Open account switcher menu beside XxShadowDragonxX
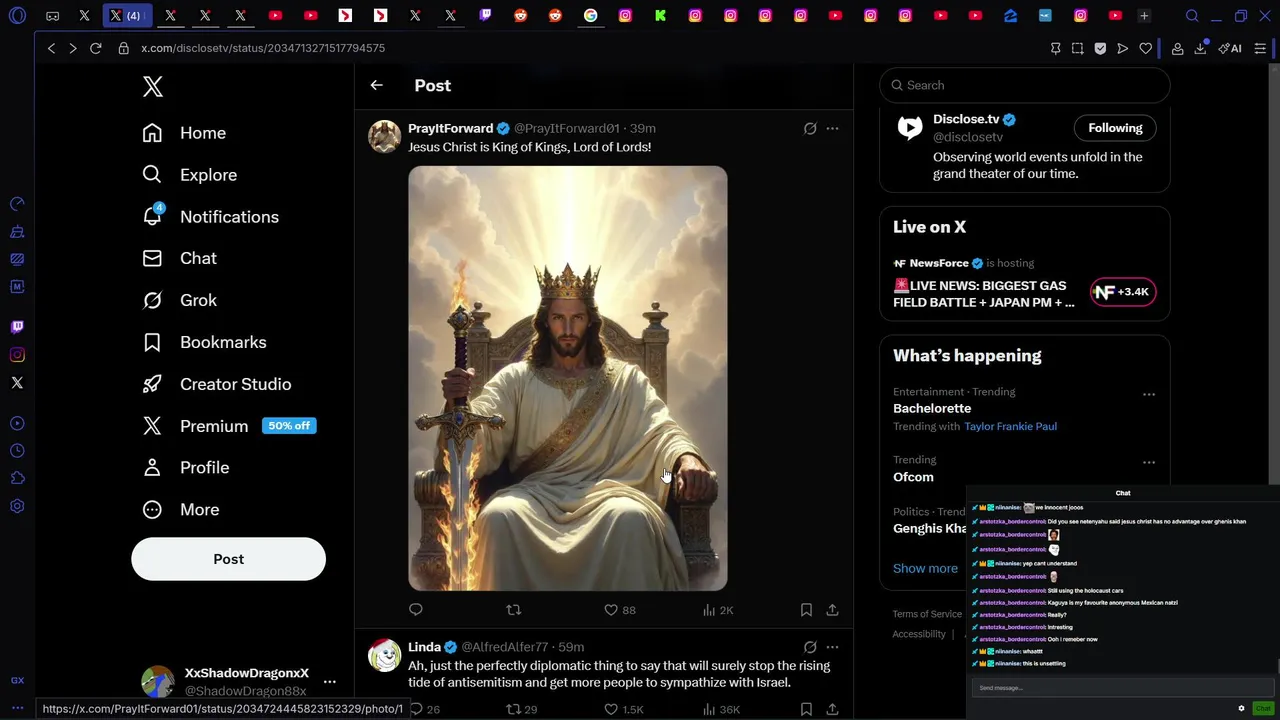The image size is (1280, 720). click(329, 682)
